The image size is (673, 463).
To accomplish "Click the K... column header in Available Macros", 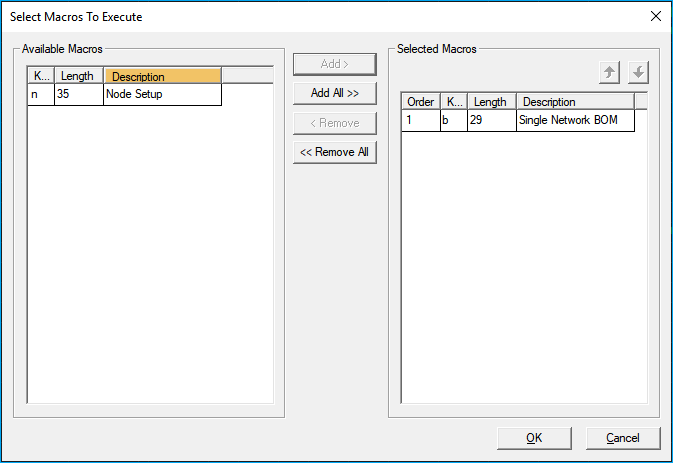I will pyautogui.click(x=41, y=76).
